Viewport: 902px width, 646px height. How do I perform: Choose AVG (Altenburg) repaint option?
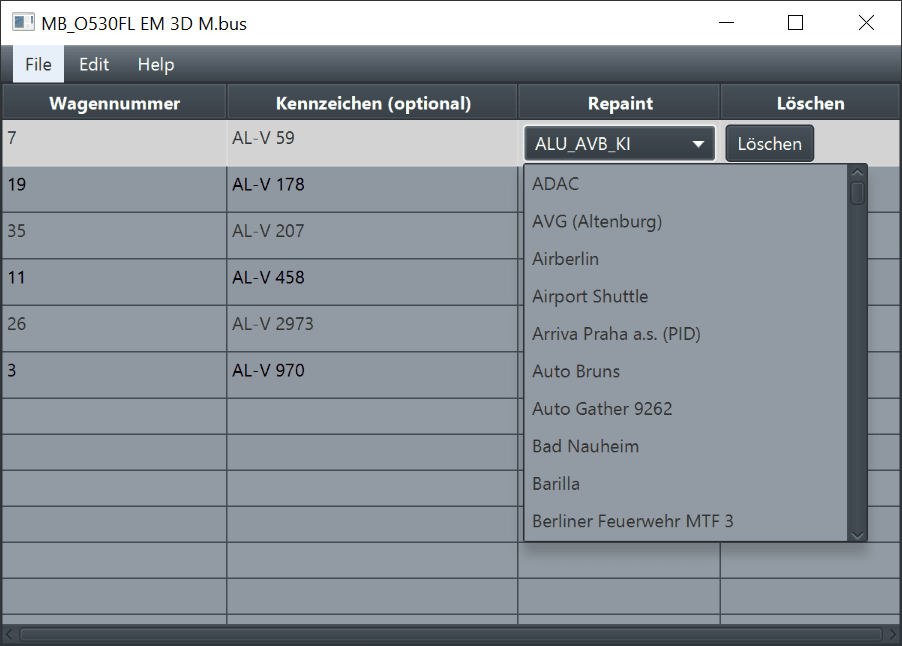coord(597,221)
